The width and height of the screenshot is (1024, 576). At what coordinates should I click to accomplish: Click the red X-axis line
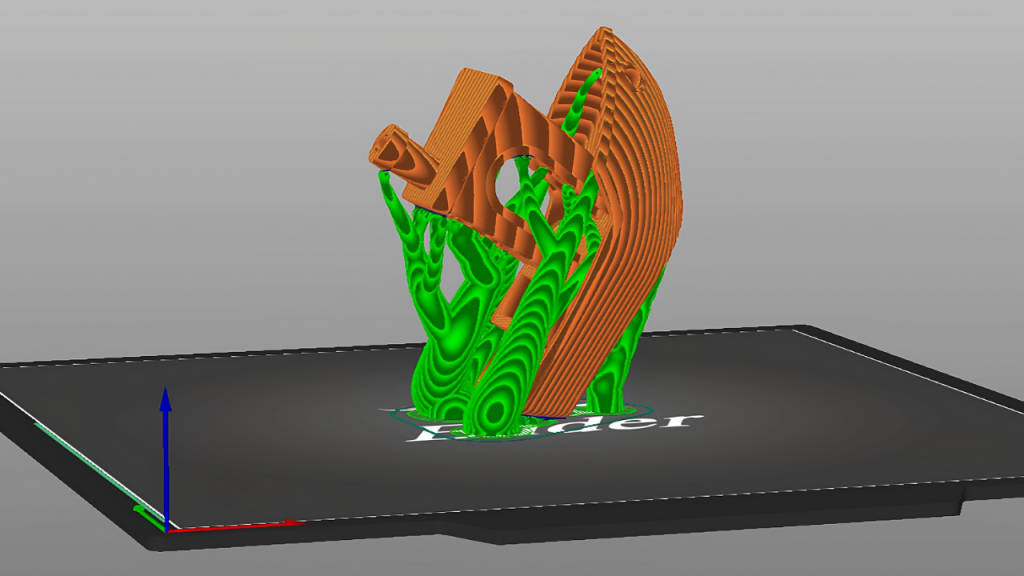[x=240, y=525]
